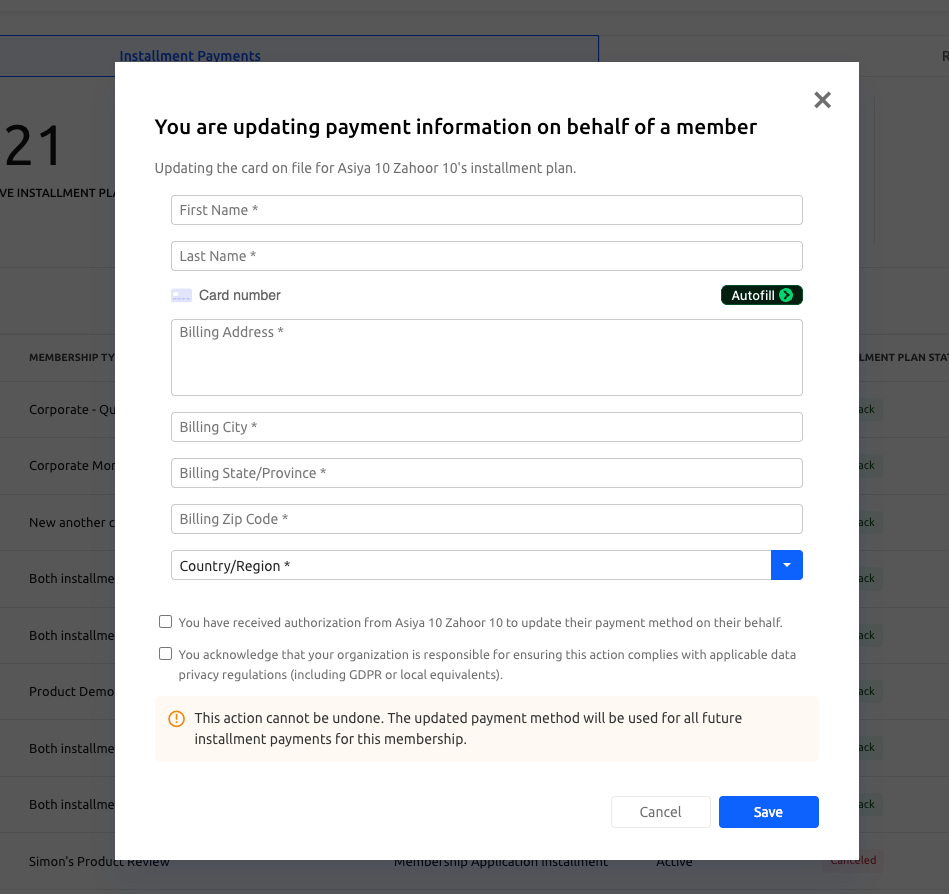Close the payment update dialog
The image size is (949, 894).
[822, 100]
